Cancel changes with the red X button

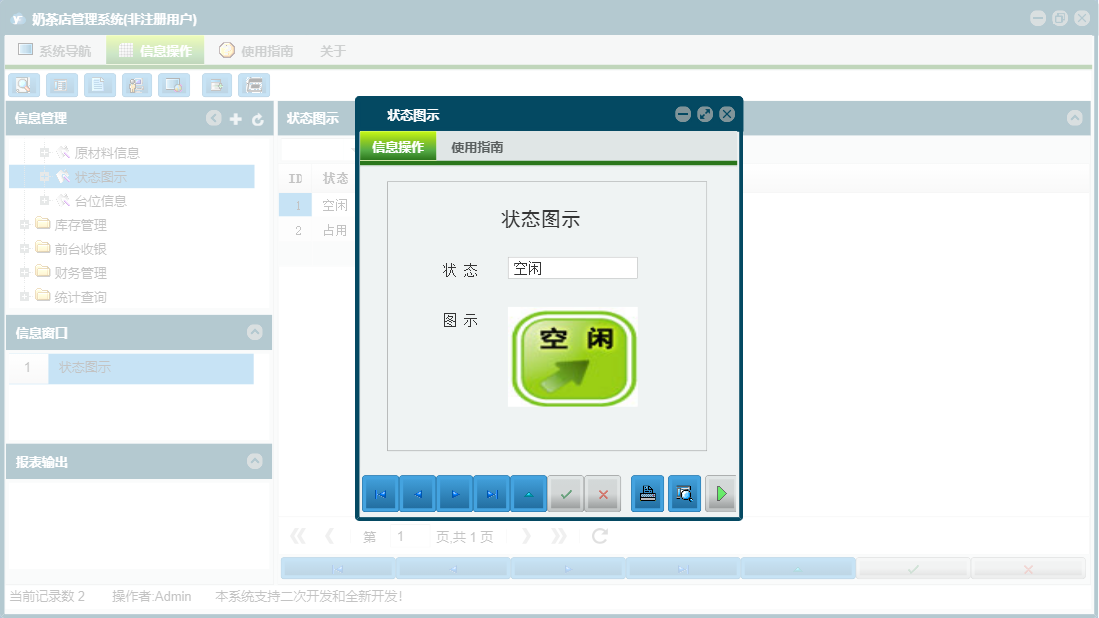603,493
